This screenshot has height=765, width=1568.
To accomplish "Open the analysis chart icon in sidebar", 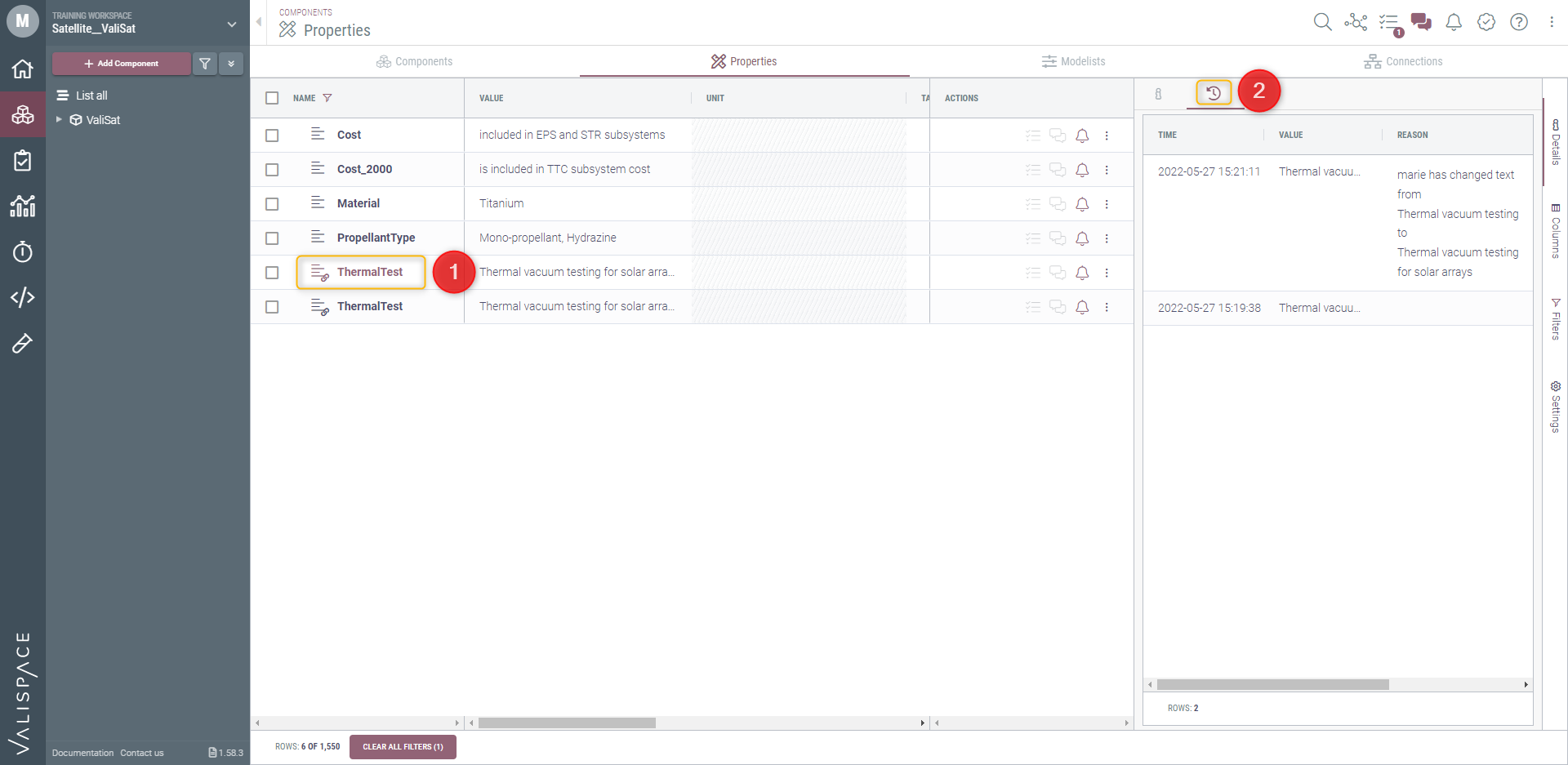I will (22, 206).
